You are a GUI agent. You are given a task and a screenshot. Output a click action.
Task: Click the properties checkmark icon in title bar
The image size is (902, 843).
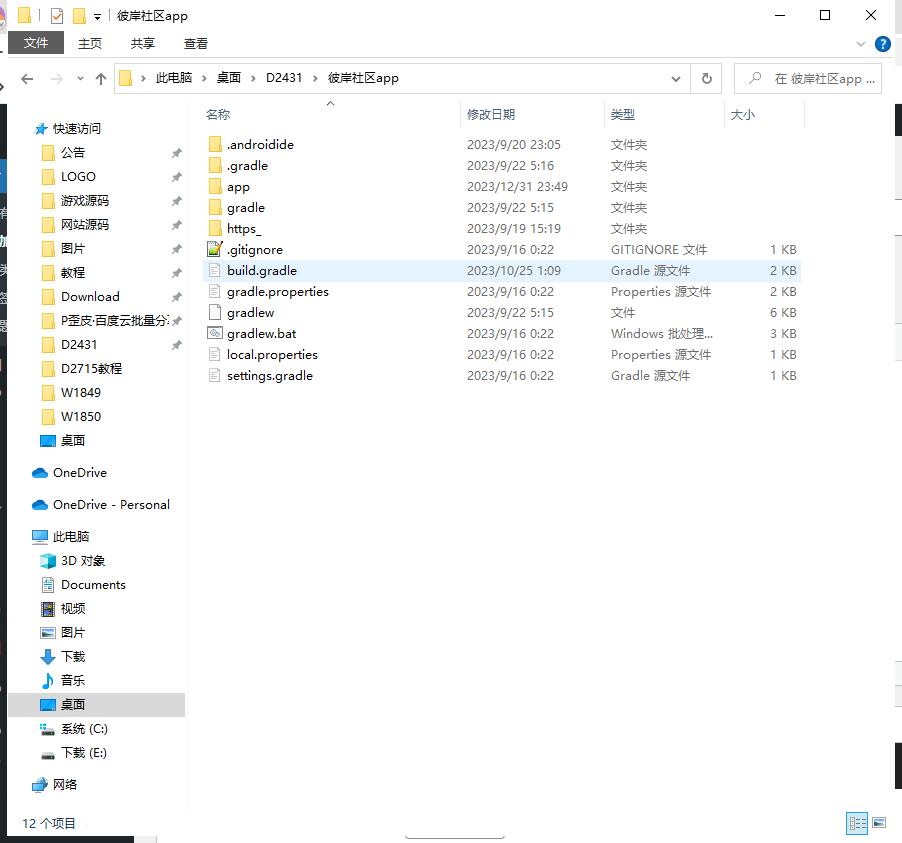56,16
